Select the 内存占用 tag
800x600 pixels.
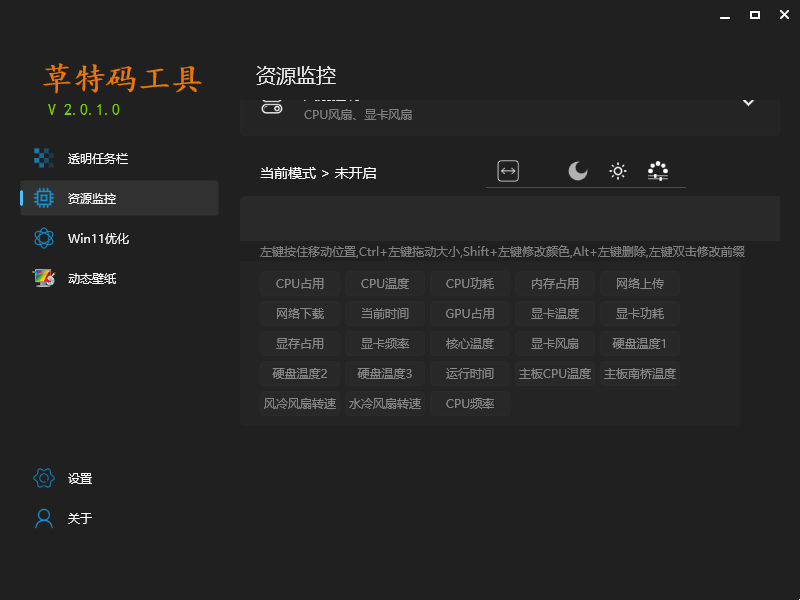(555, 284)
